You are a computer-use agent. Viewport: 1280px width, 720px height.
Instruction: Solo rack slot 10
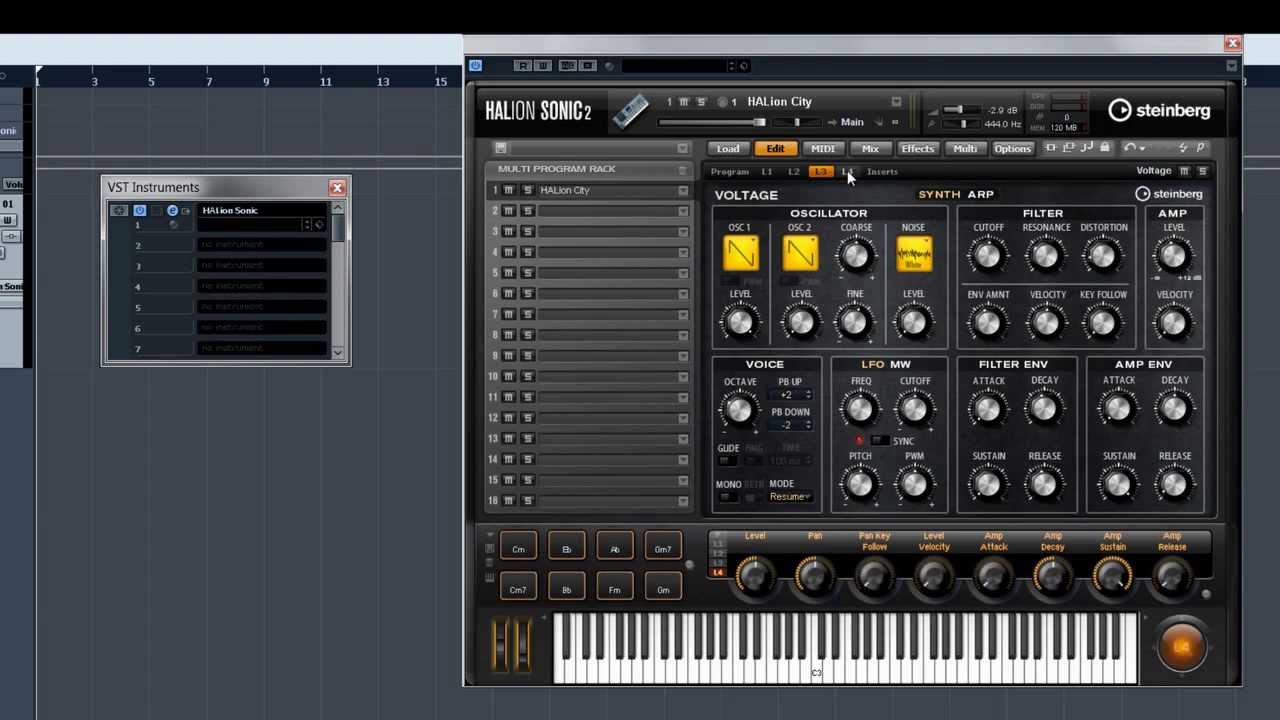pos(527,376)
